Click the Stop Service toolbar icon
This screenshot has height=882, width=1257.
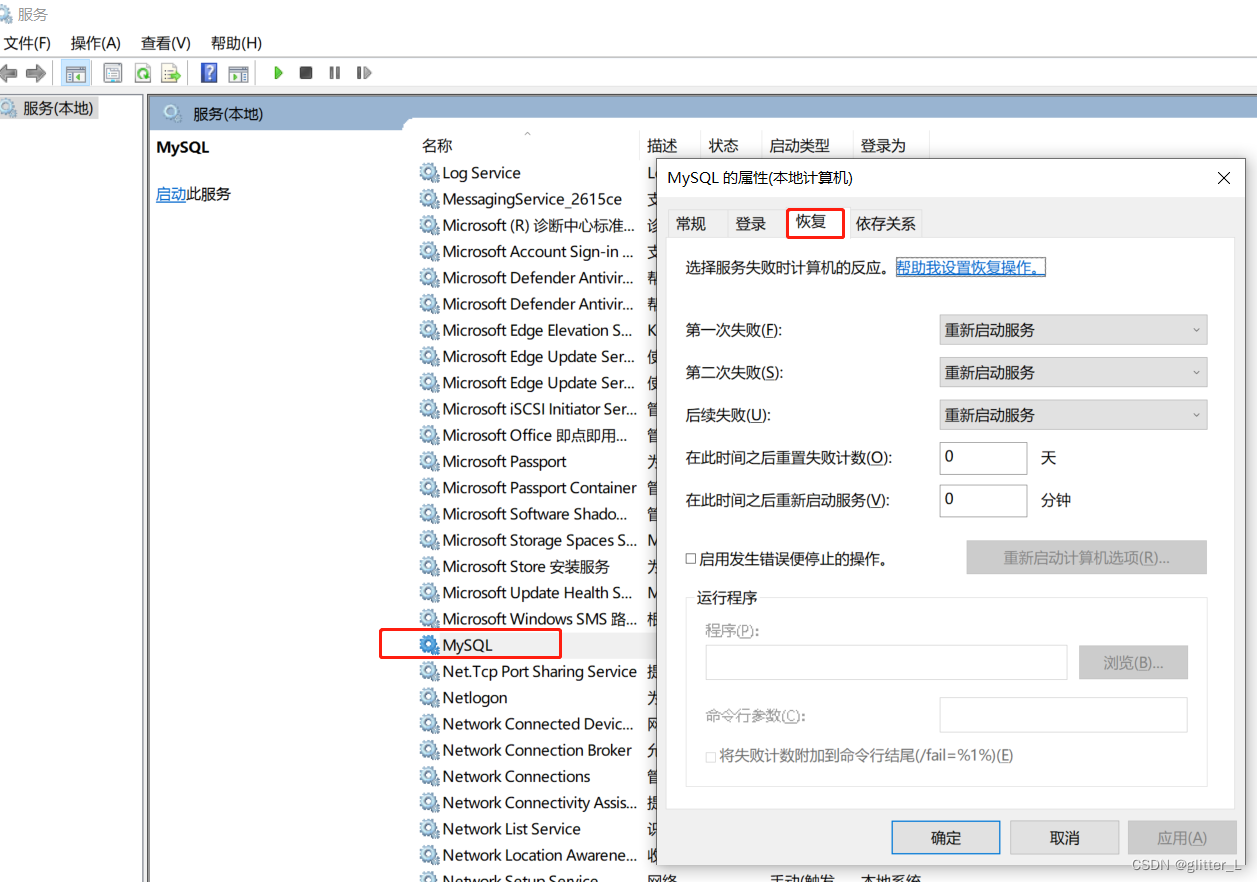coord(306,73)
